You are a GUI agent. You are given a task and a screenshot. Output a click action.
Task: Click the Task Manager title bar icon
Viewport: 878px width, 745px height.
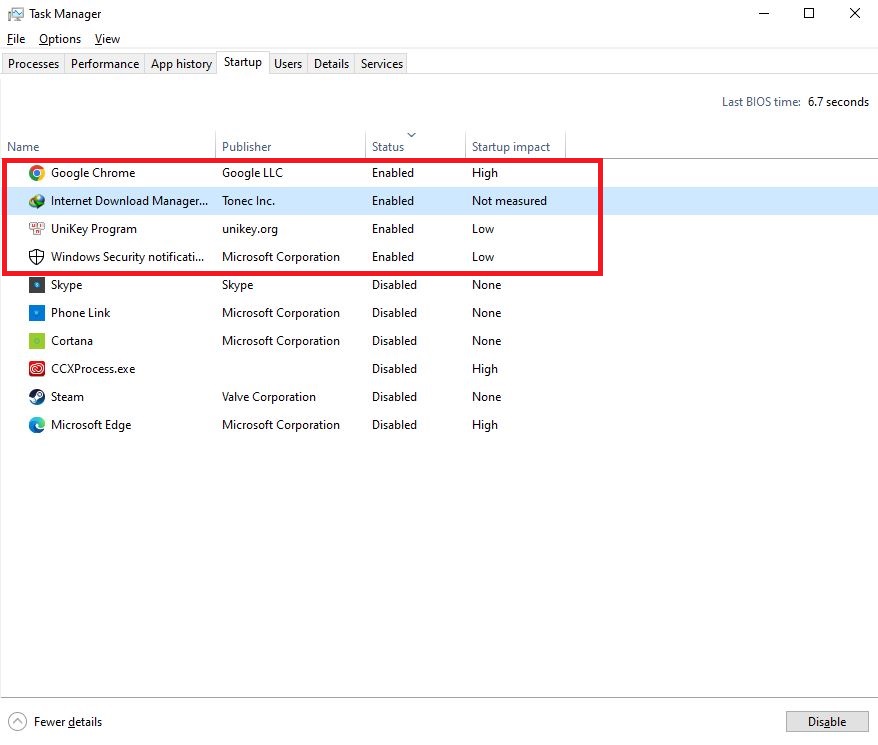[16, 14]
